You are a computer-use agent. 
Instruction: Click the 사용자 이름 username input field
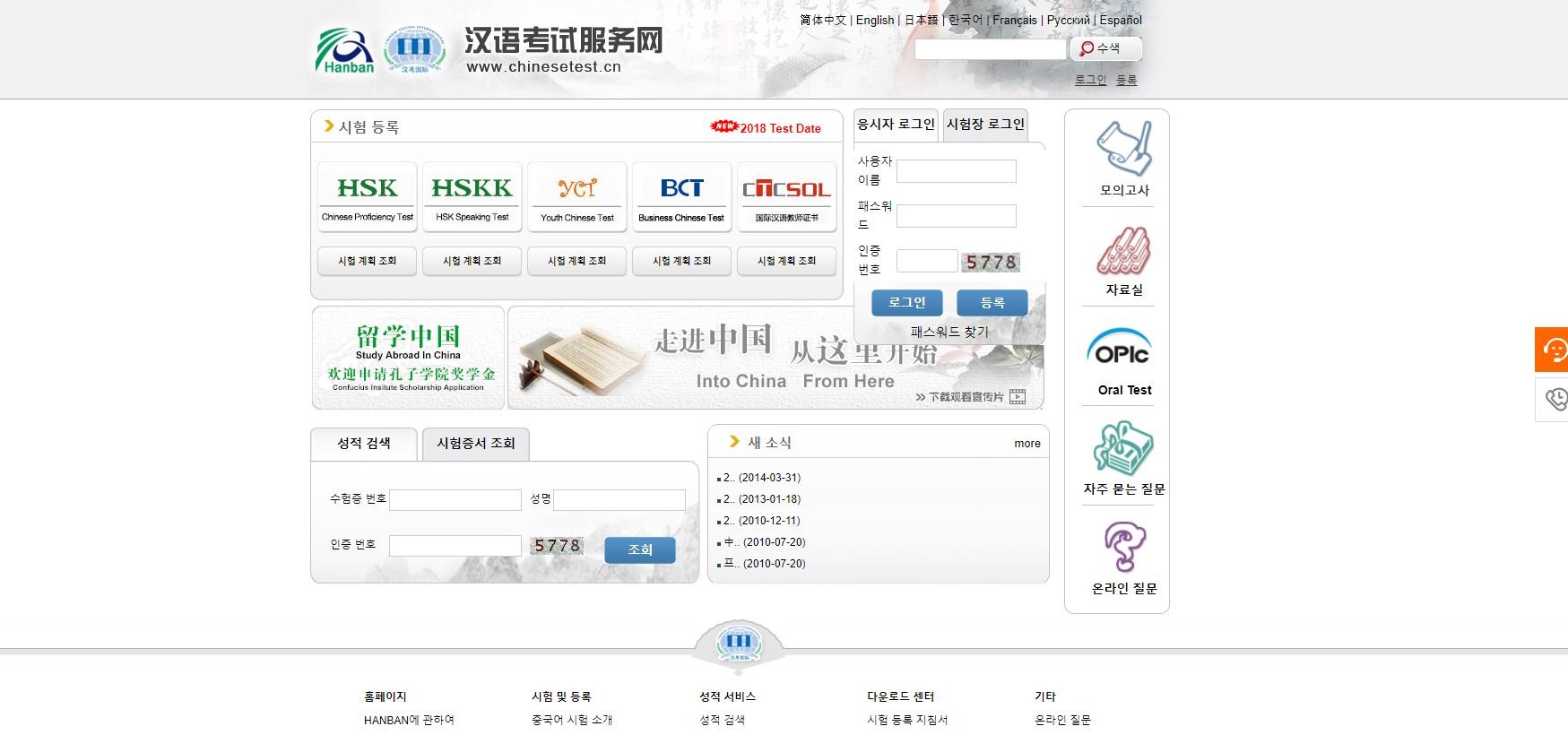coord(956,171)
